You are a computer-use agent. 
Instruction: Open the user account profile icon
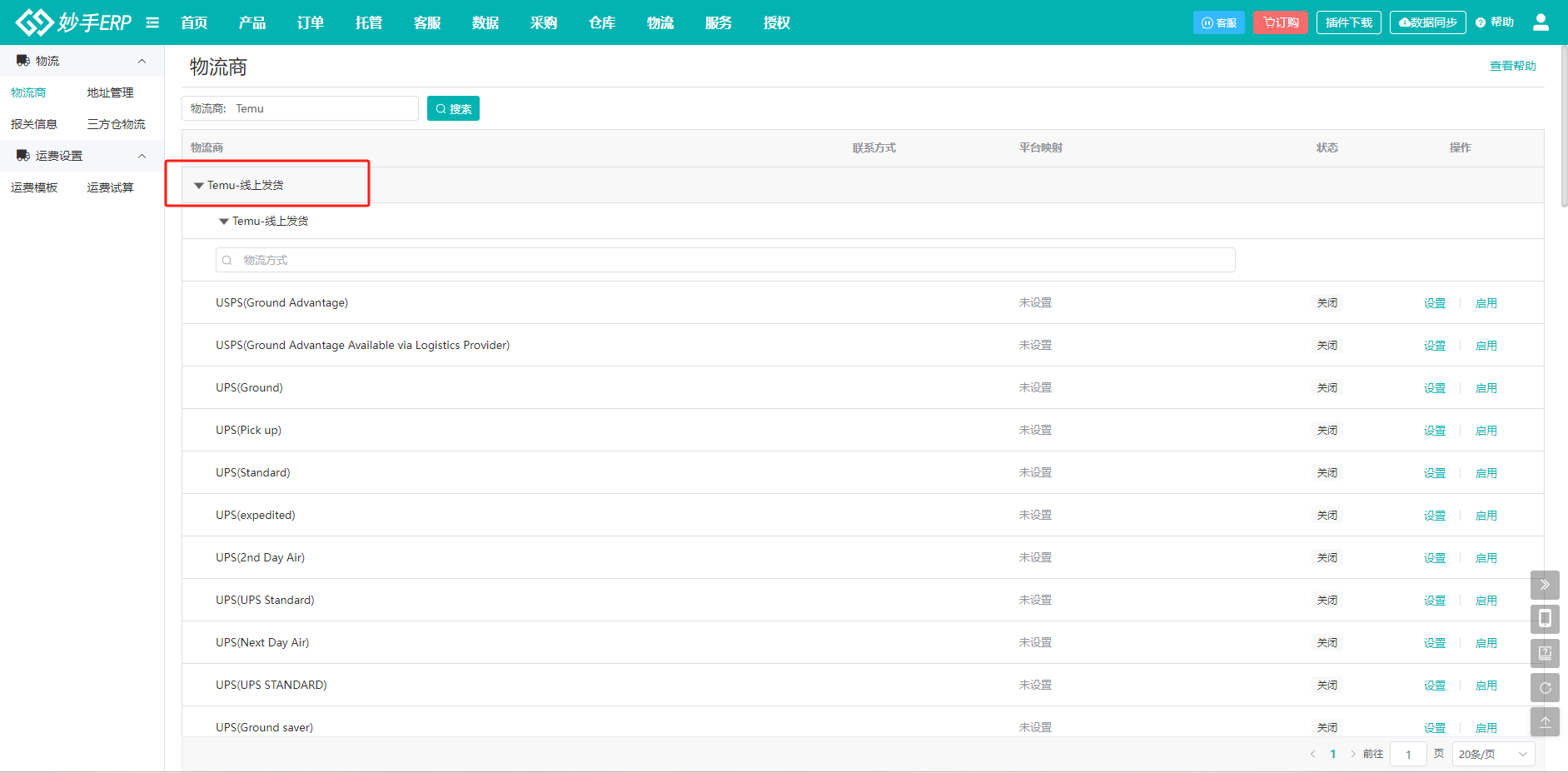coord(1541,22)
